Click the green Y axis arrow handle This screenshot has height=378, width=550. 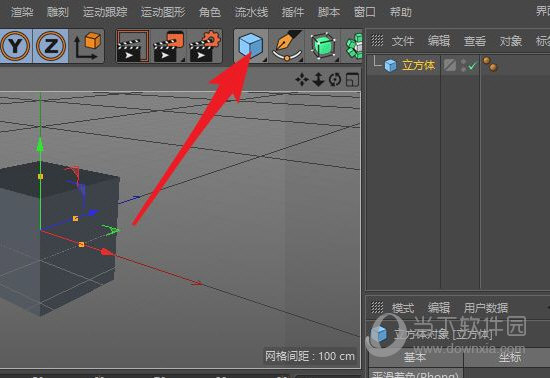click(x=40, y=144)
